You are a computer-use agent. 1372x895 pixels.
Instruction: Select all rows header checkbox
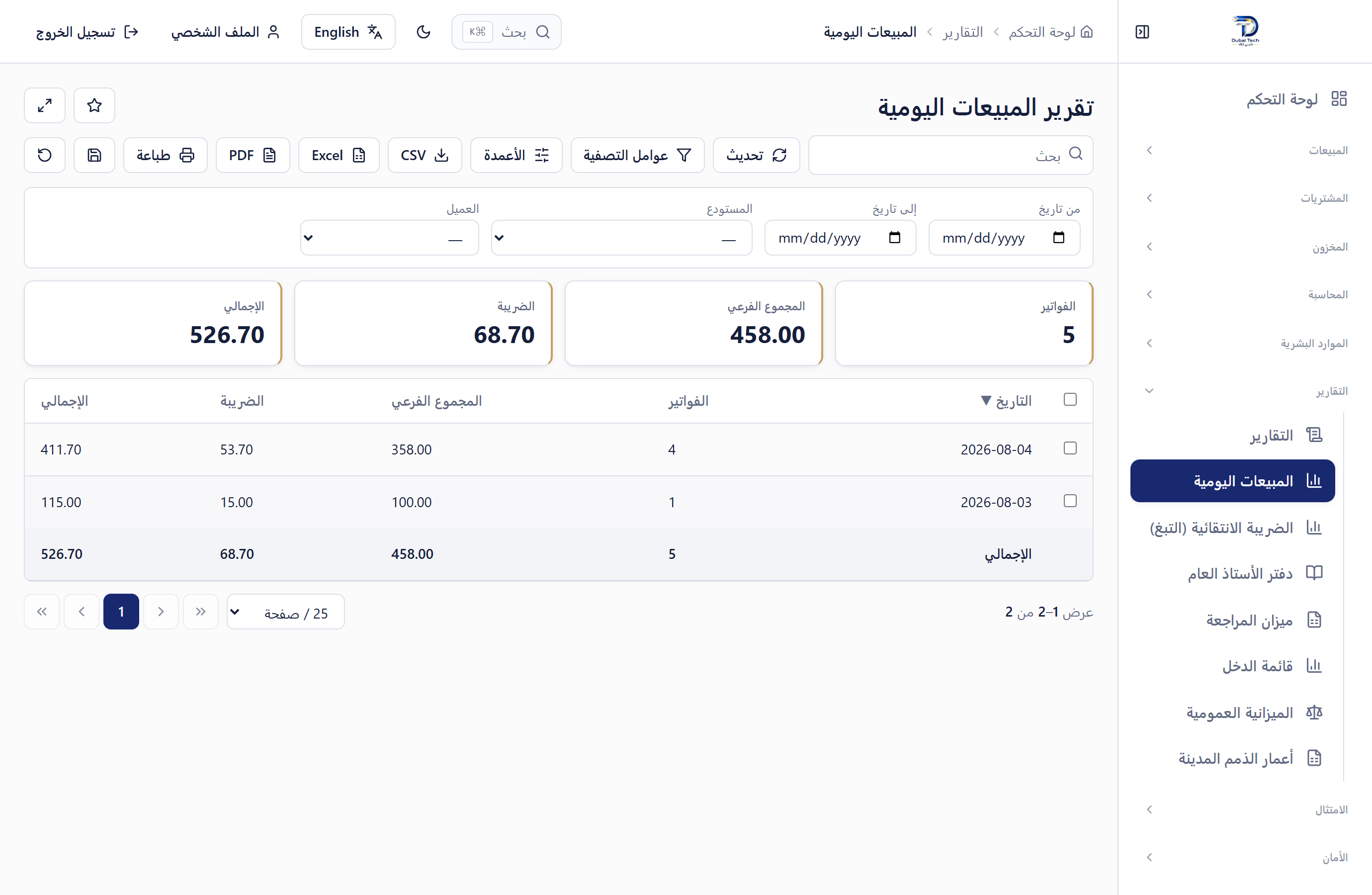pos(1070,400)
